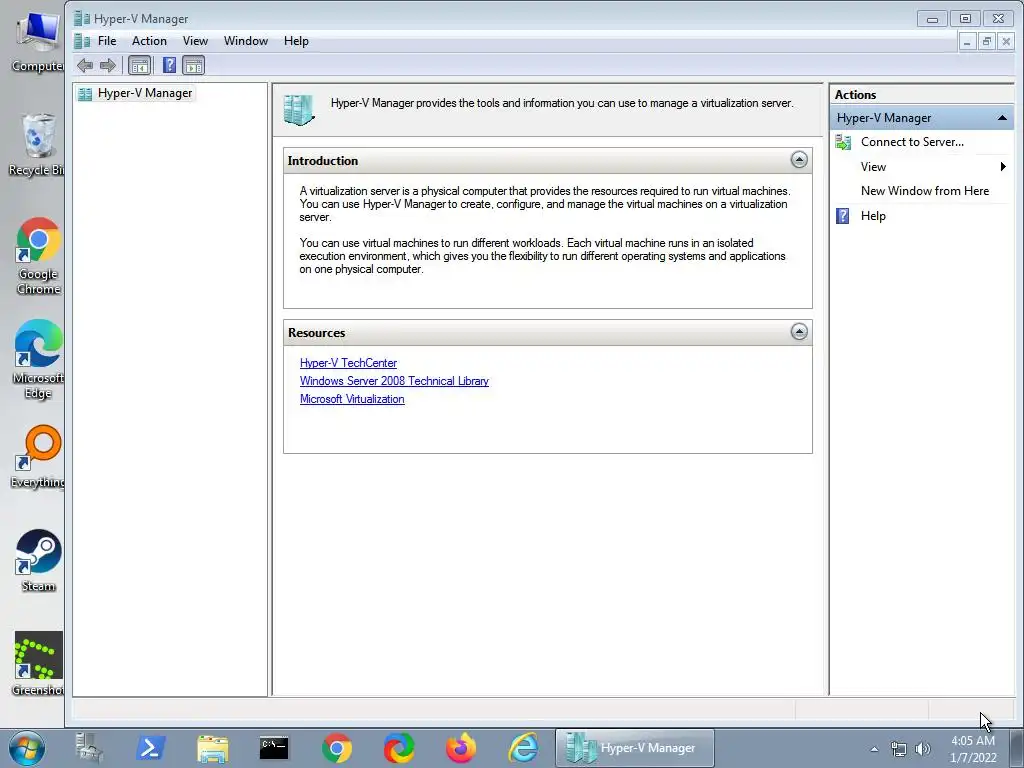Open Hyper-V TechCenter link
1024x768 pixels.
click(348, 363)
